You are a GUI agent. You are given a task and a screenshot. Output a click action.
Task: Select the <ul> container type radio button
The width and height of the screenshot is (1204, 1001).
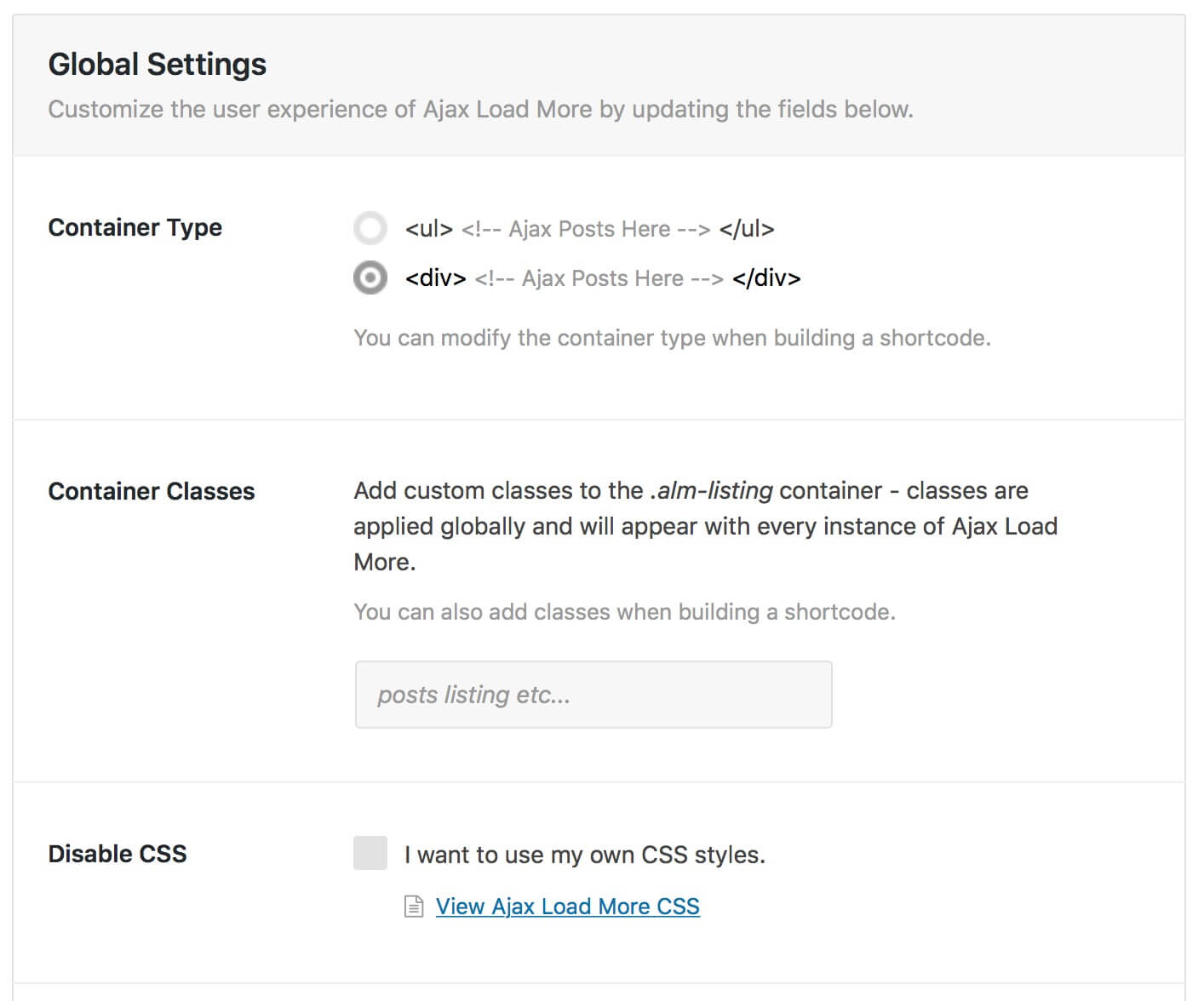click(370, 228)
